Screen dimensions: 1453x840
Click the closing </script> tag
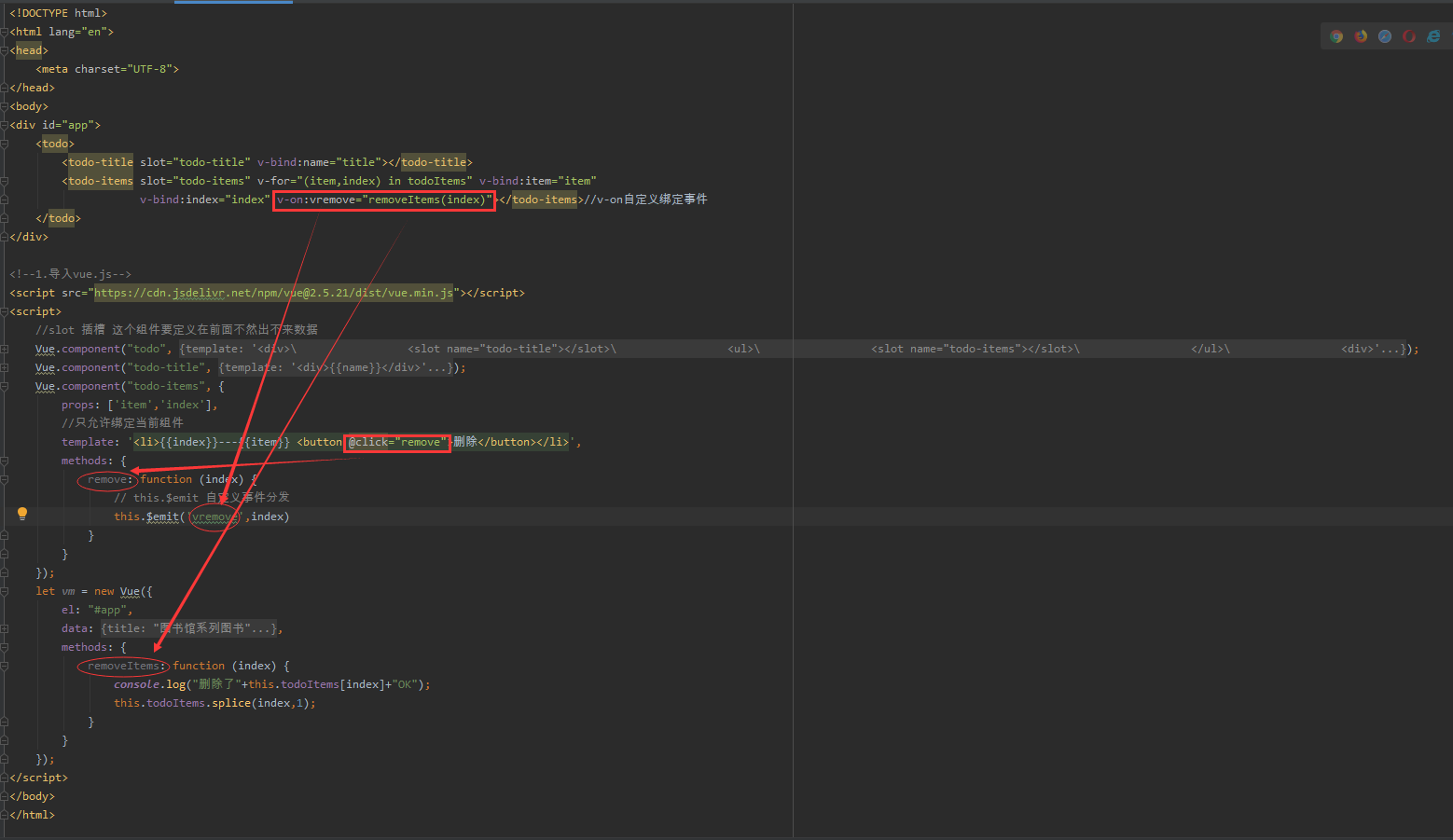[x=38, y=778]
